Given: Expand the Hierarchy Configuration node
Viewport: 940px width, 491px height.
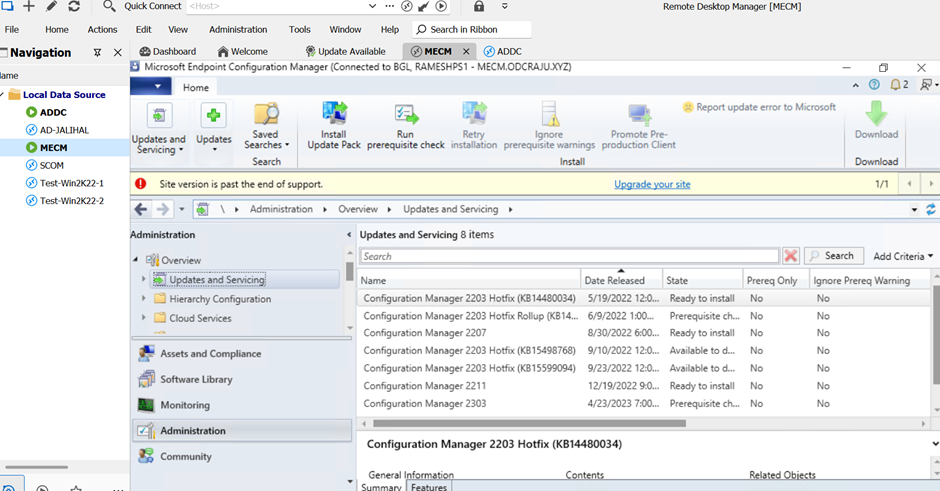Looking at the screenshot, I should (143, 298).
